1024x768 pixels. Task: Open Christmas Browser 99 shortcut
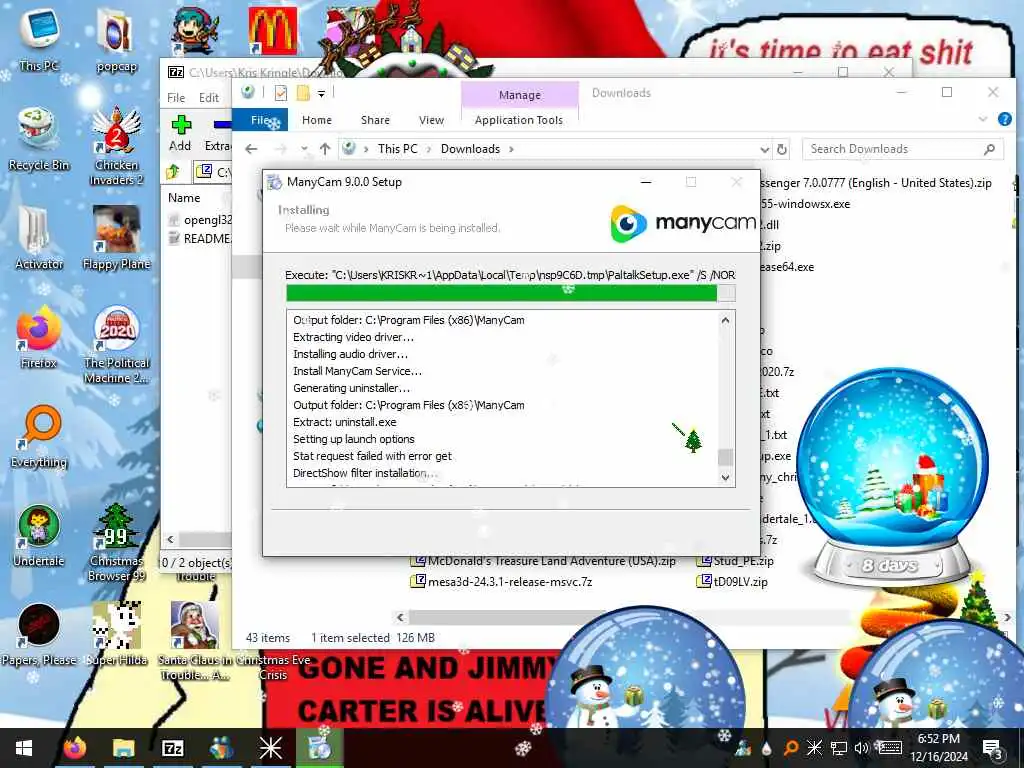(116, 542)
